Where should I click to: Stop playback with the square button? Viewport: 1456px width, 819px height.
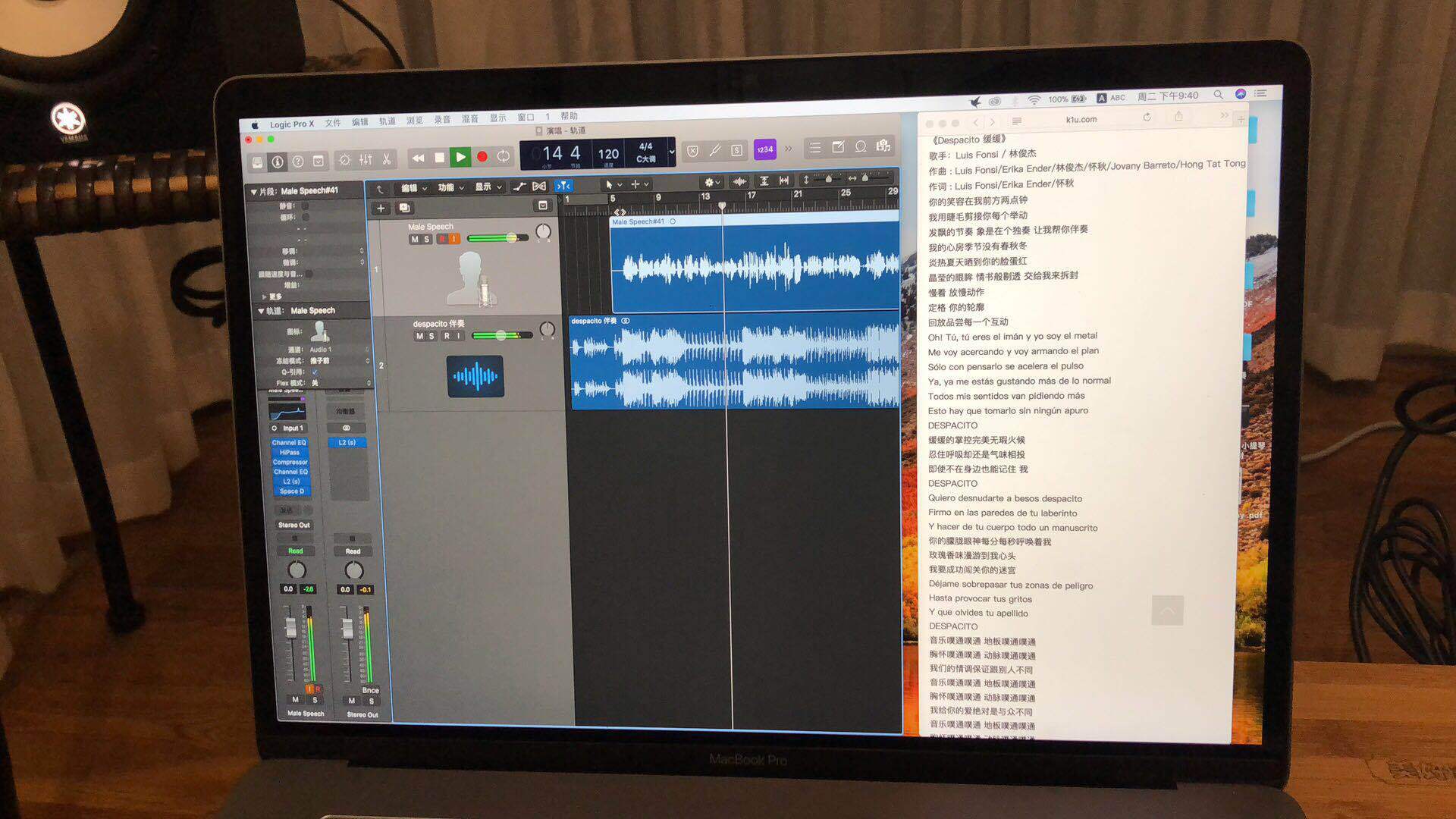click(439, 157)
